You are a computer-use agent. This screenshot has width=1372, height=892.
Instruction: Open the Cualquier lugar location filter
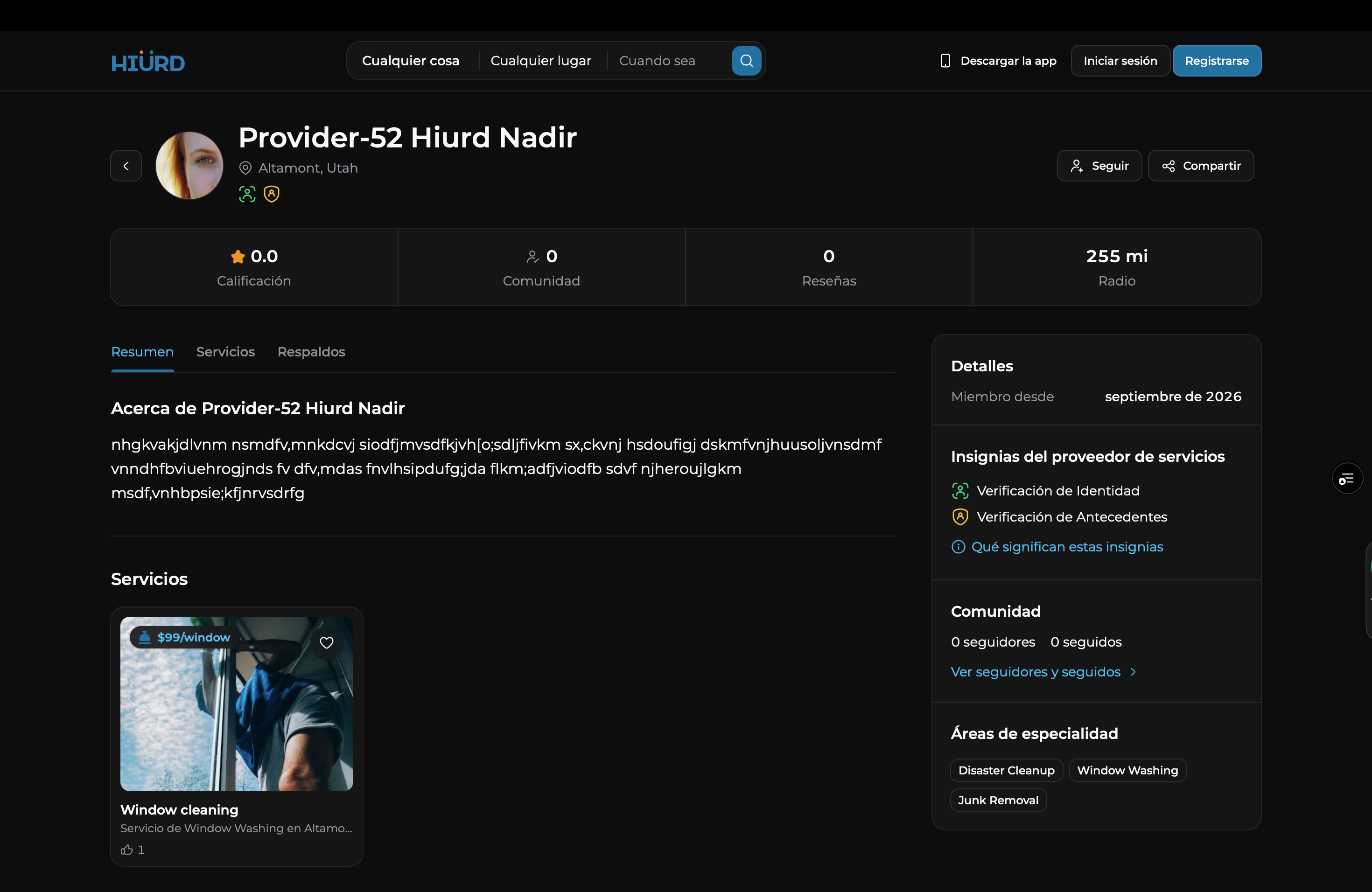tap(541, 61)
